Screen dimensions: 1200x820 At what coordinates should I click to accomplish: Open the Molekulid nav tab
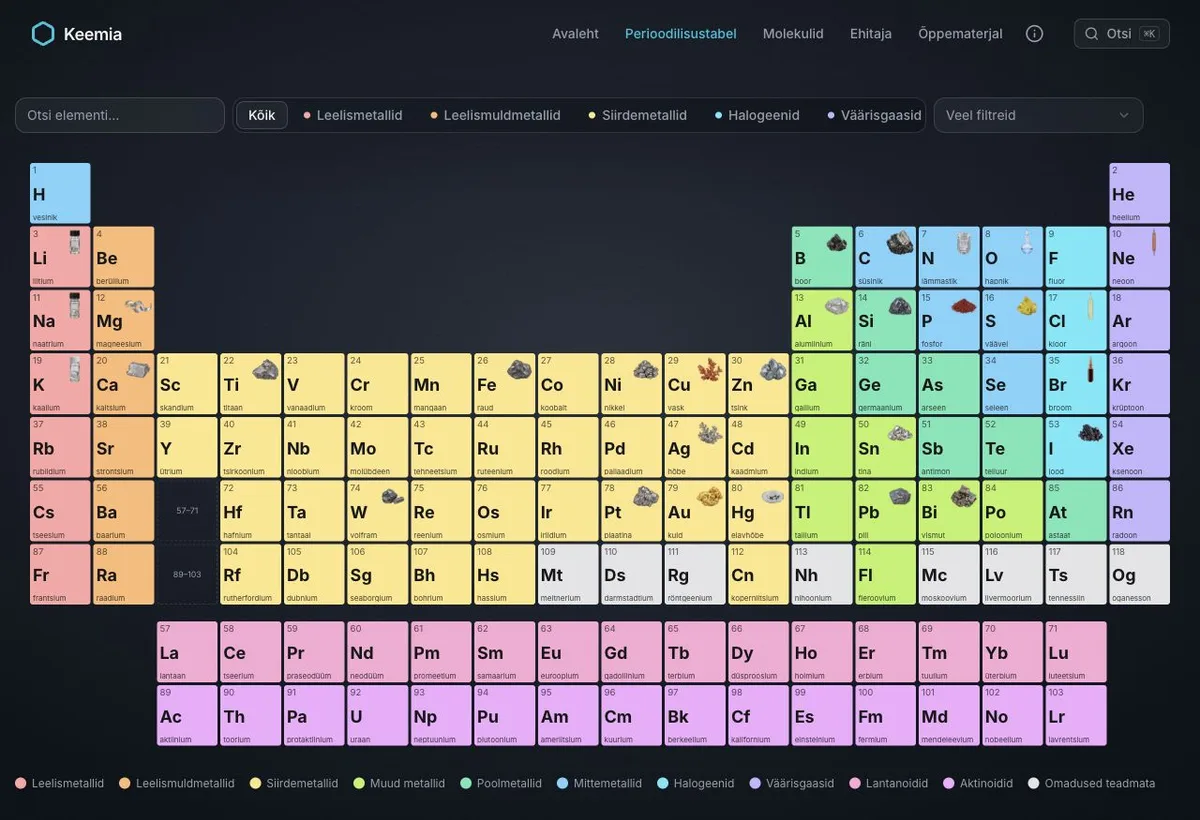tap(793, 34)
